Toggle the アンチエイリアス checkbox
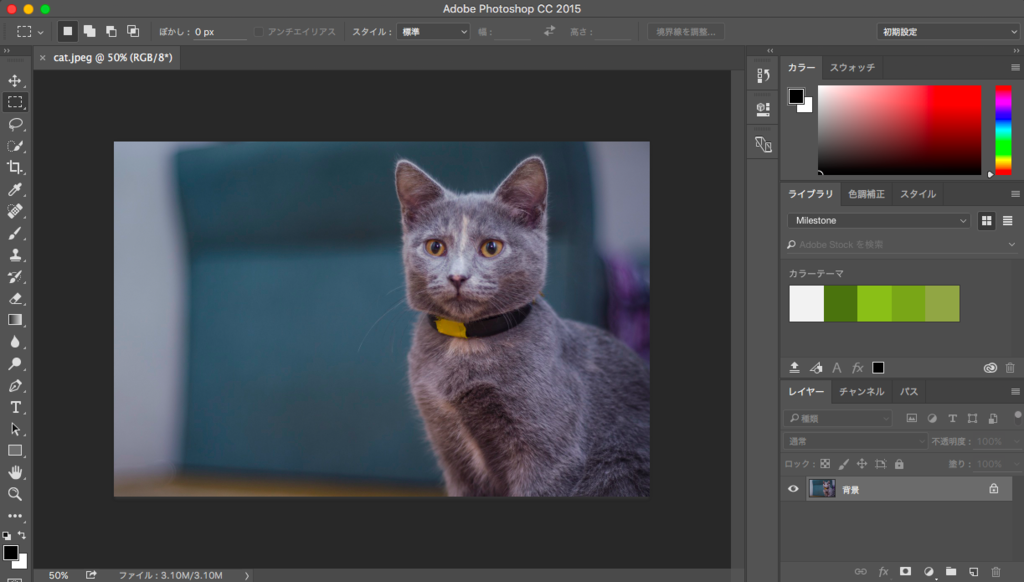This screenshot has height=582, width=1024. 259,32
